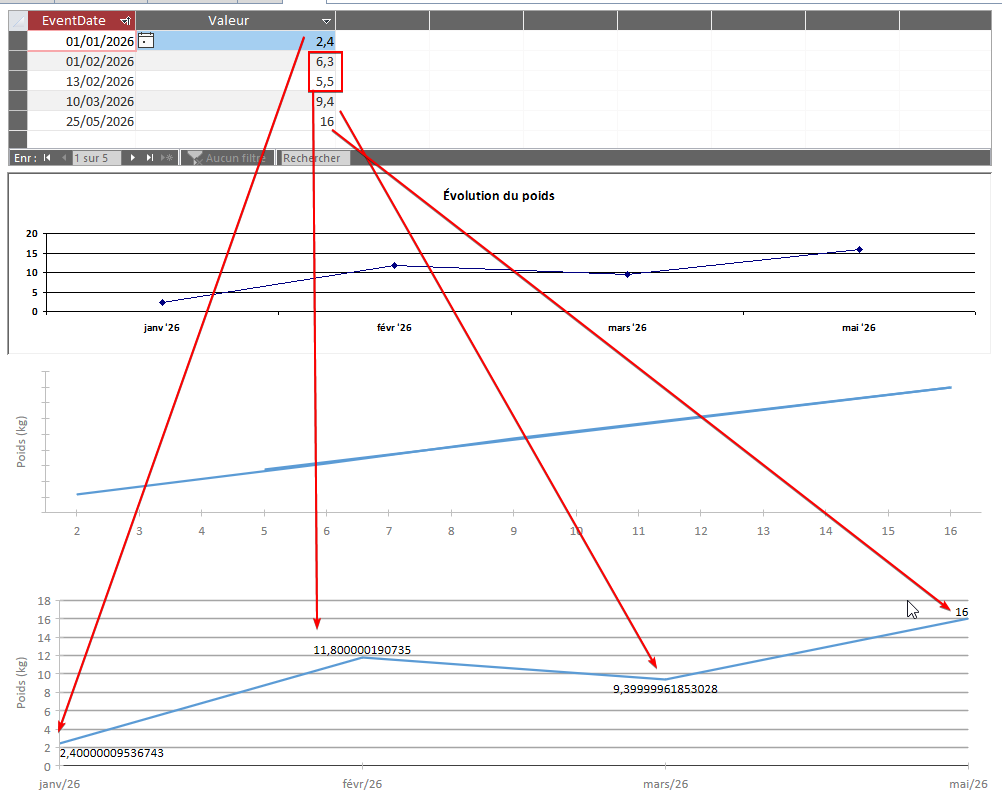This screenshot has width=1002, height=811.
Task: Click the cell with date 10/03/2026
Action: click(x=81, y=101)
